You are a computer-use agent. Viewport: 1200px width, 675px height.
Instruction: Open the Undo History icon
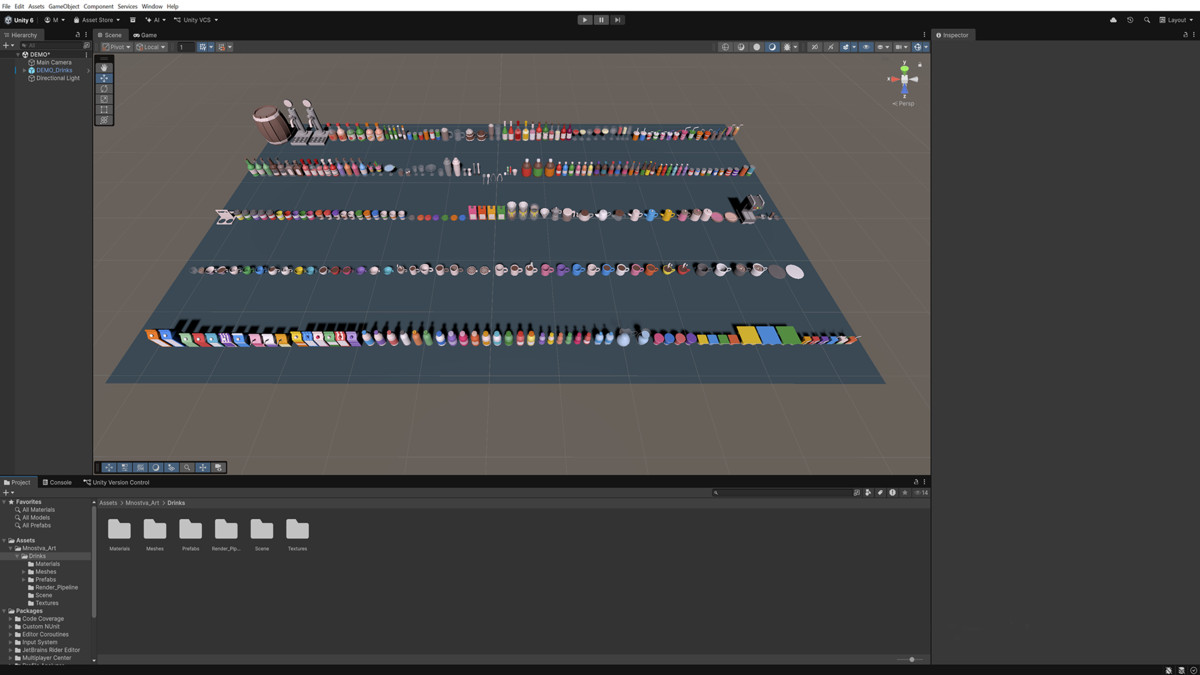click(x=1130, y=20)
